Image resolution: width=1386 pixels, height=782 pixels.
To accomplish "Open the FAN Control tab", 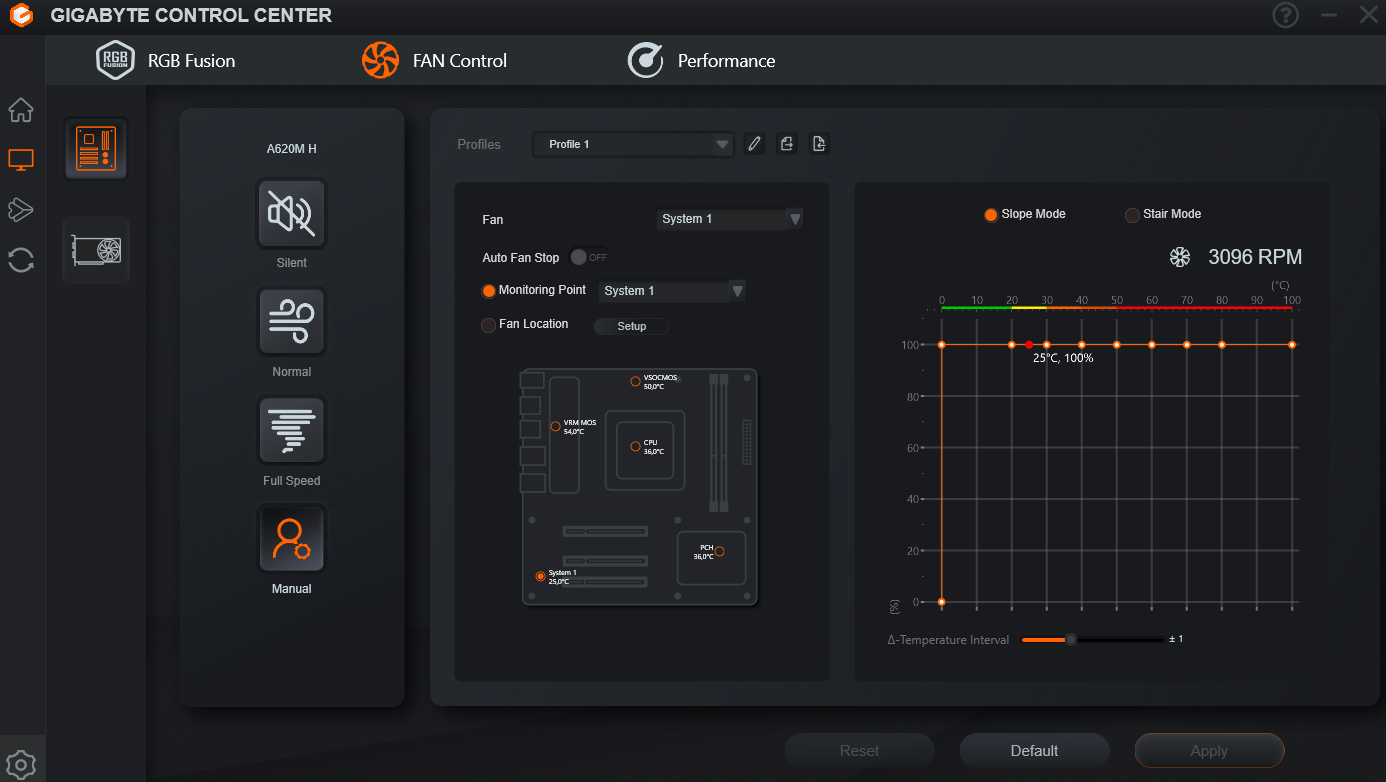I will pyautogui.click(x=434, y=60).
